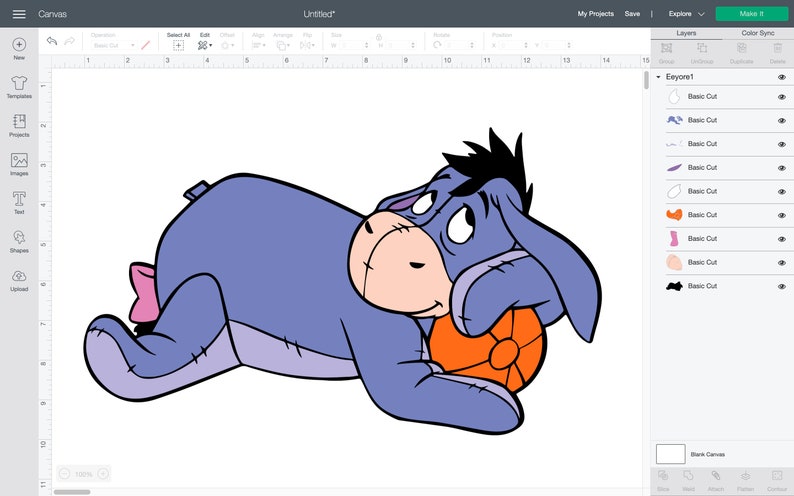Click the 100% zoom level
The image size is (794, 496).
pos(84,474)
